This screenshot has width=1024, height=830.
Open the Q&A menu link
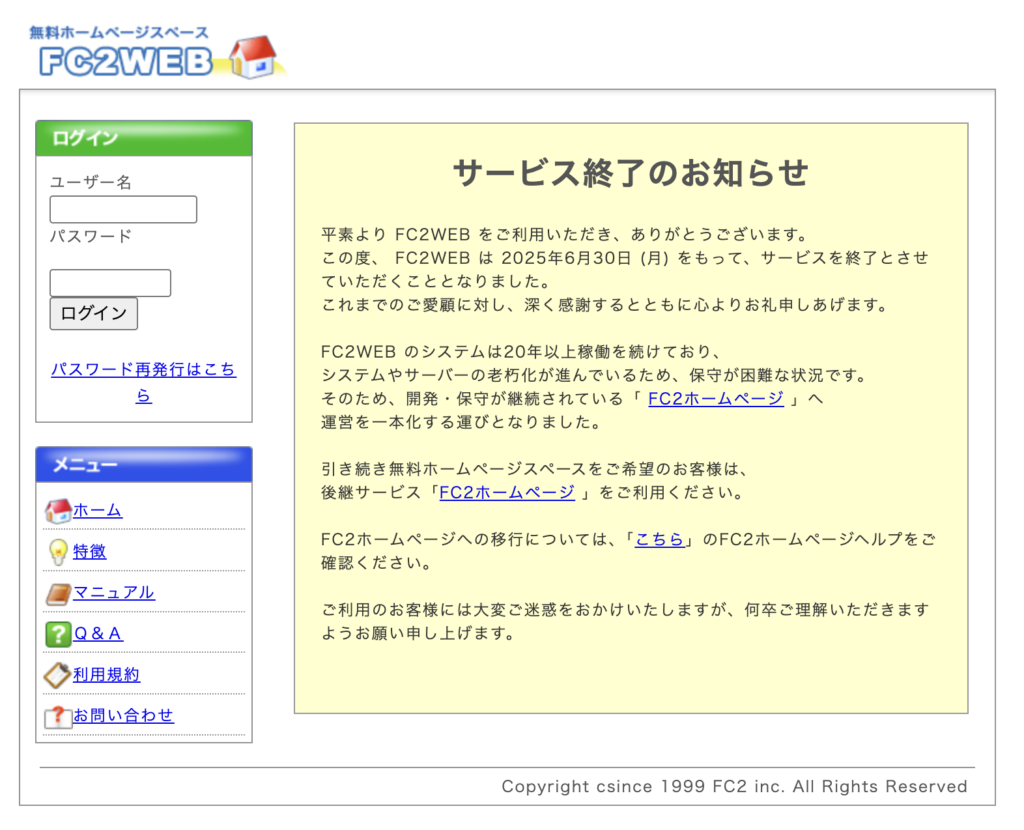coord(98,634)
